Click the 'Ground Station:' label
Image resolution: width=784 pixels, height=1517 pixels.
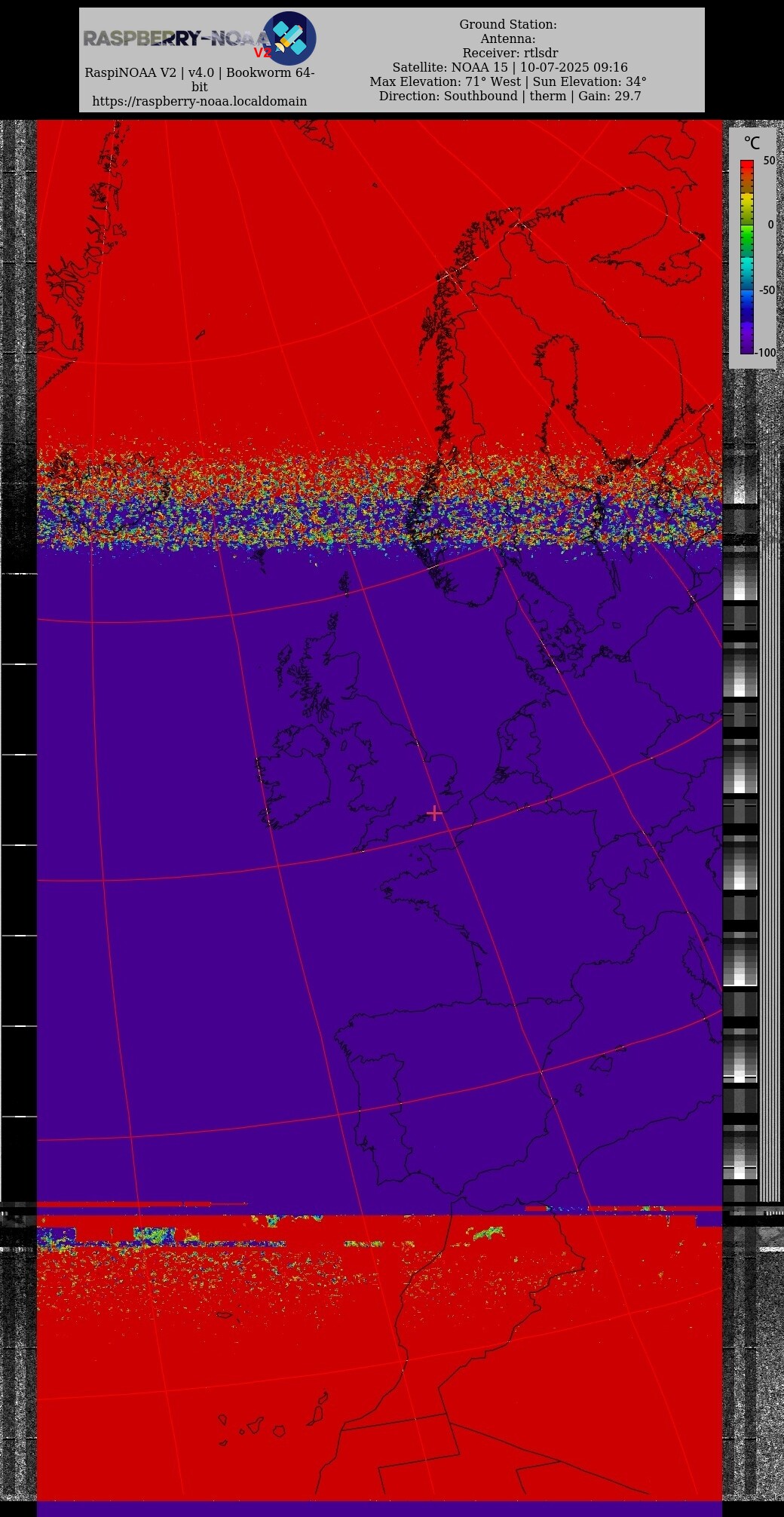tap(508, 25)
